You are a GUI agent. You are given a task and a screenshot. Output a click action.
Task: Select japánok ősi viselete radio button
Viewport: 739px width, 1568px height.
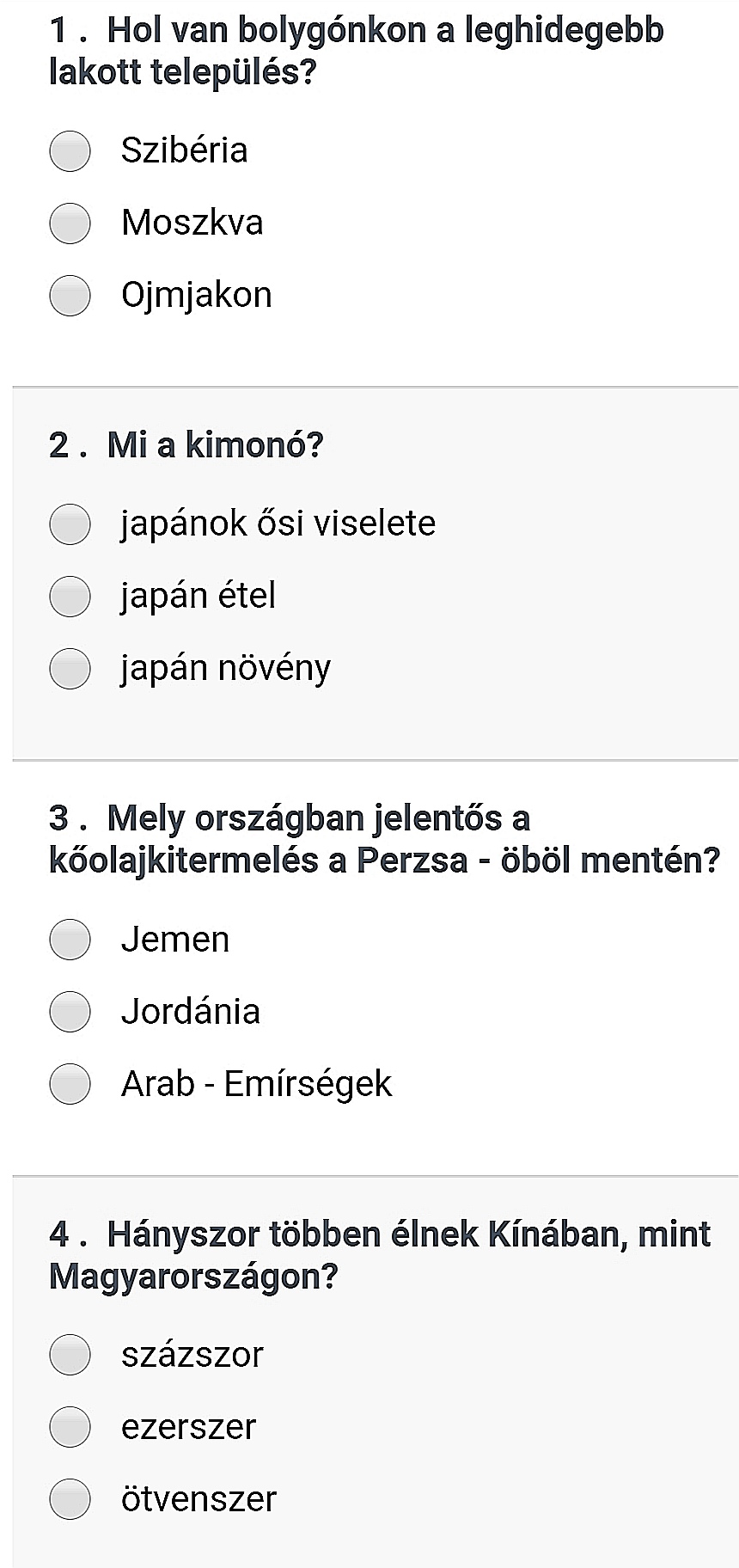coord(70,524)
